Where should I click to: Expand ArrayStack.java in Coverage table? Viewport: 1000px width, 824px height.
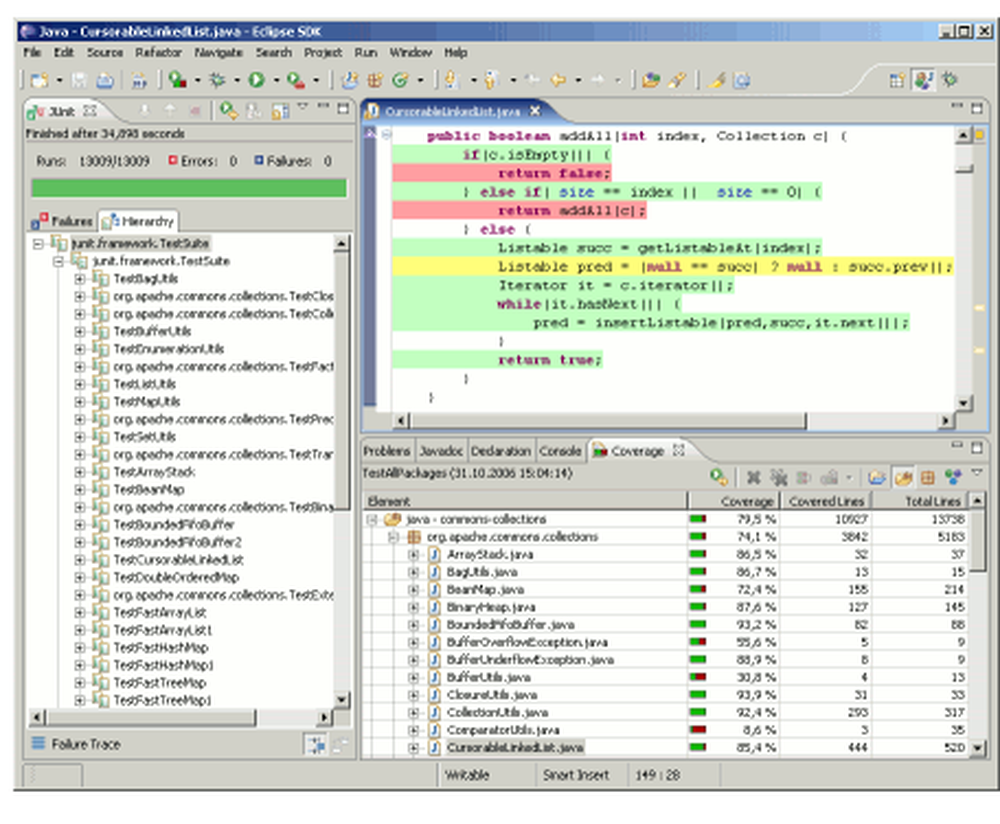click(x=413, y=555)
